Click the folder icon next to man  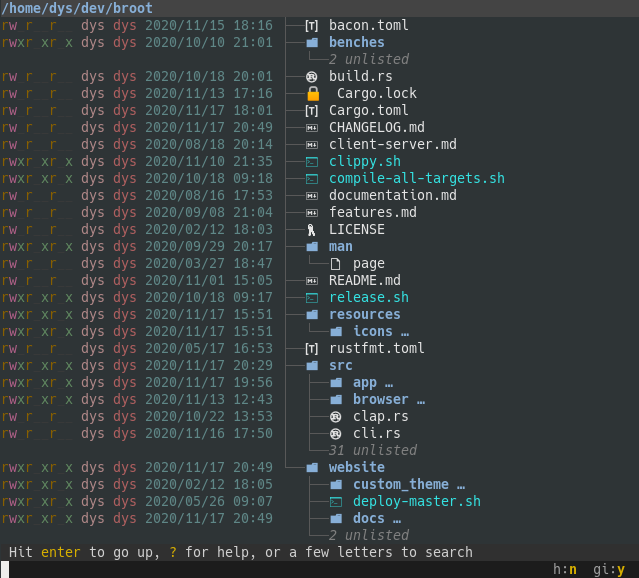(x=312, y=247)
